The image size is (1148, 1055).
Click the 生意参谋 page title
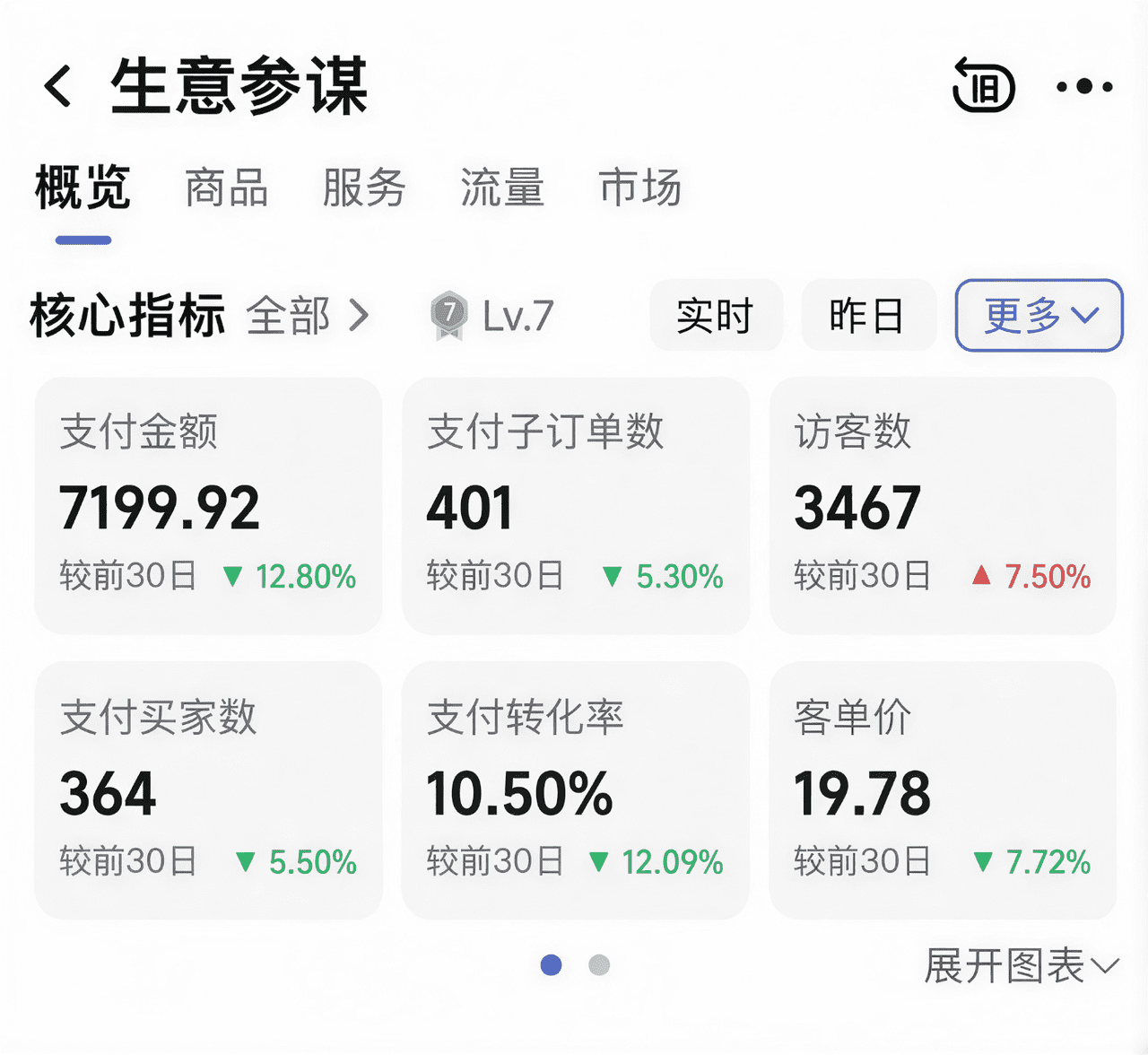coord(239,86)
